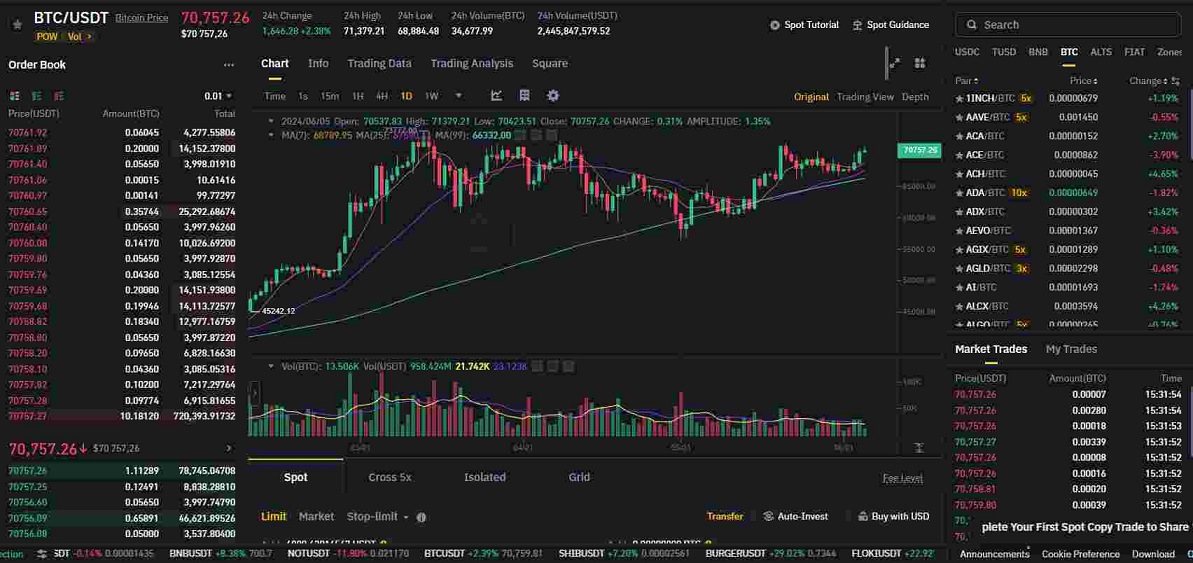
Task: Click the Stop-limit info icon
Action: (x=422, y=517)
